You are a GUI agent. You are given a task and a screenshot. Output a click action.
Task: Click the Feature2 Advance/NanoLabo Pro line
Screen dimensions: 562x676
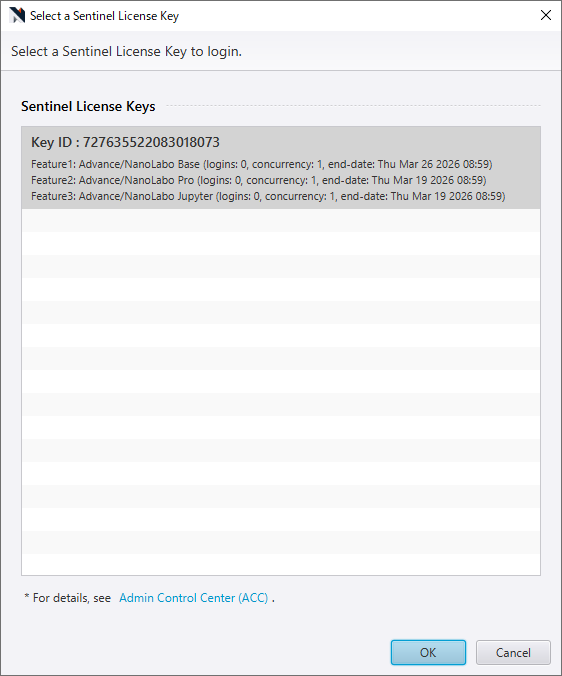pos(259,180)
